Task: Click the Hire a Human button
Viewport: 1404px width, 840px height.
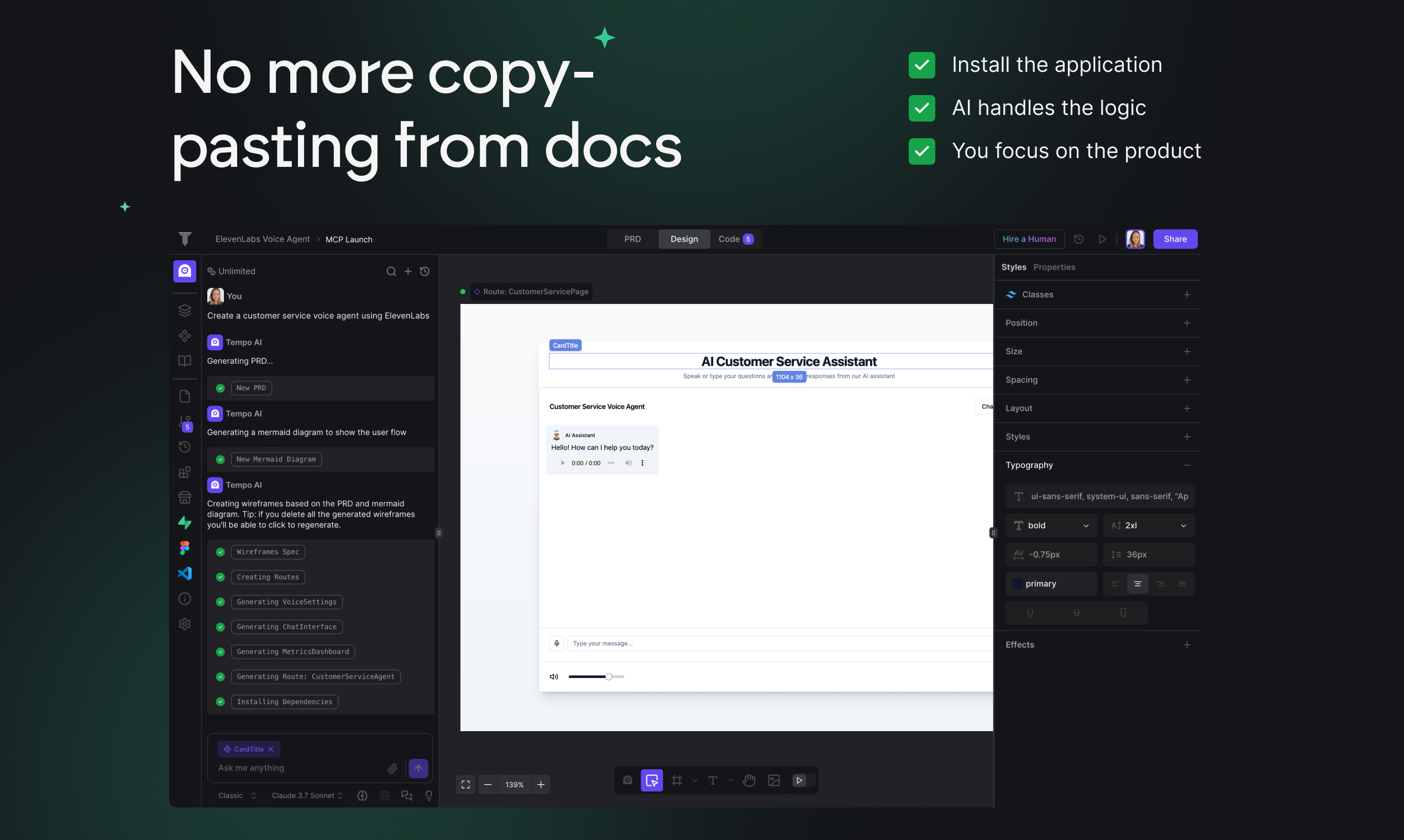Action: click(1029, 239)
